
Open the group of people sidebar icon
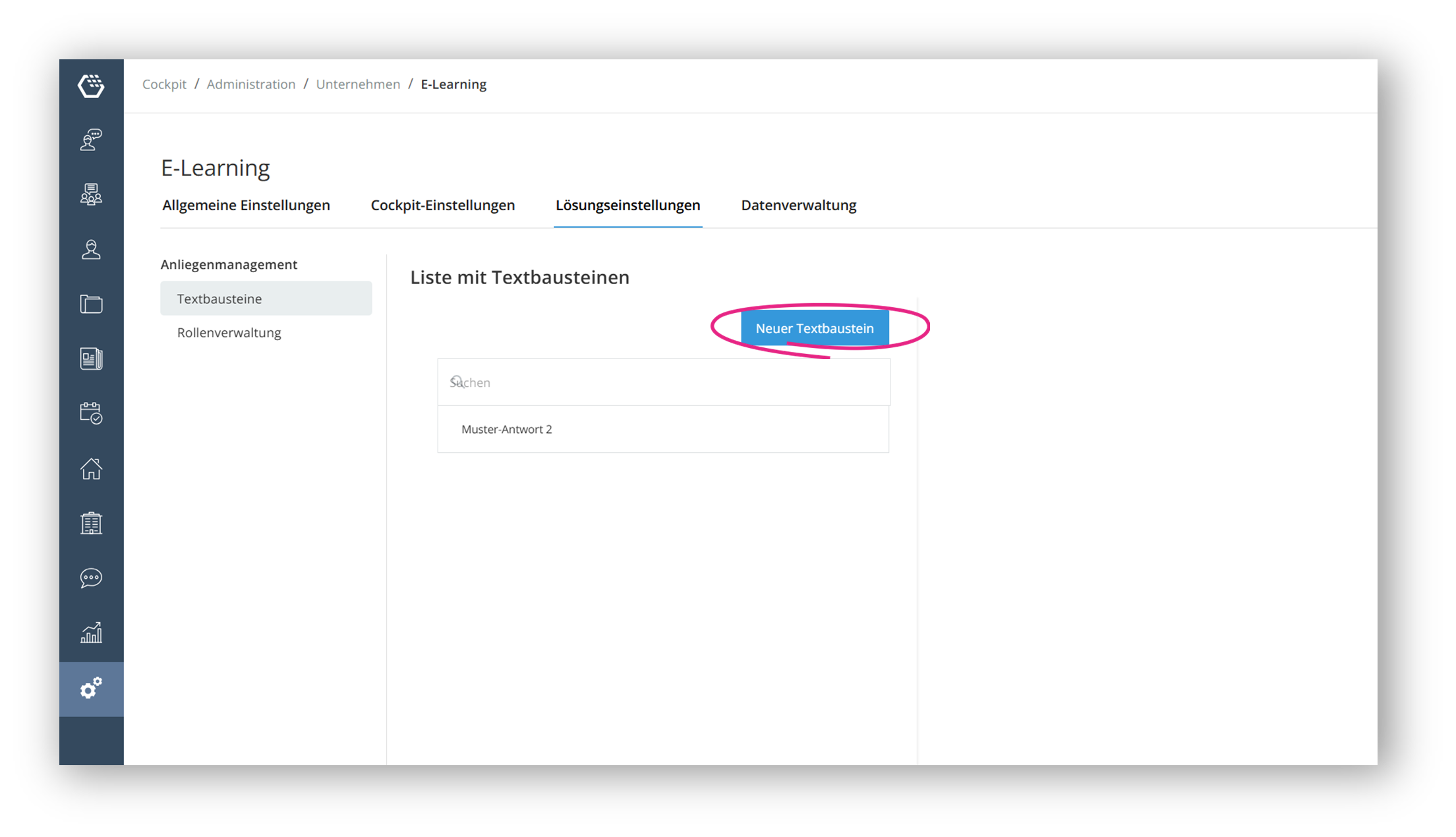[x=91, y=194]
